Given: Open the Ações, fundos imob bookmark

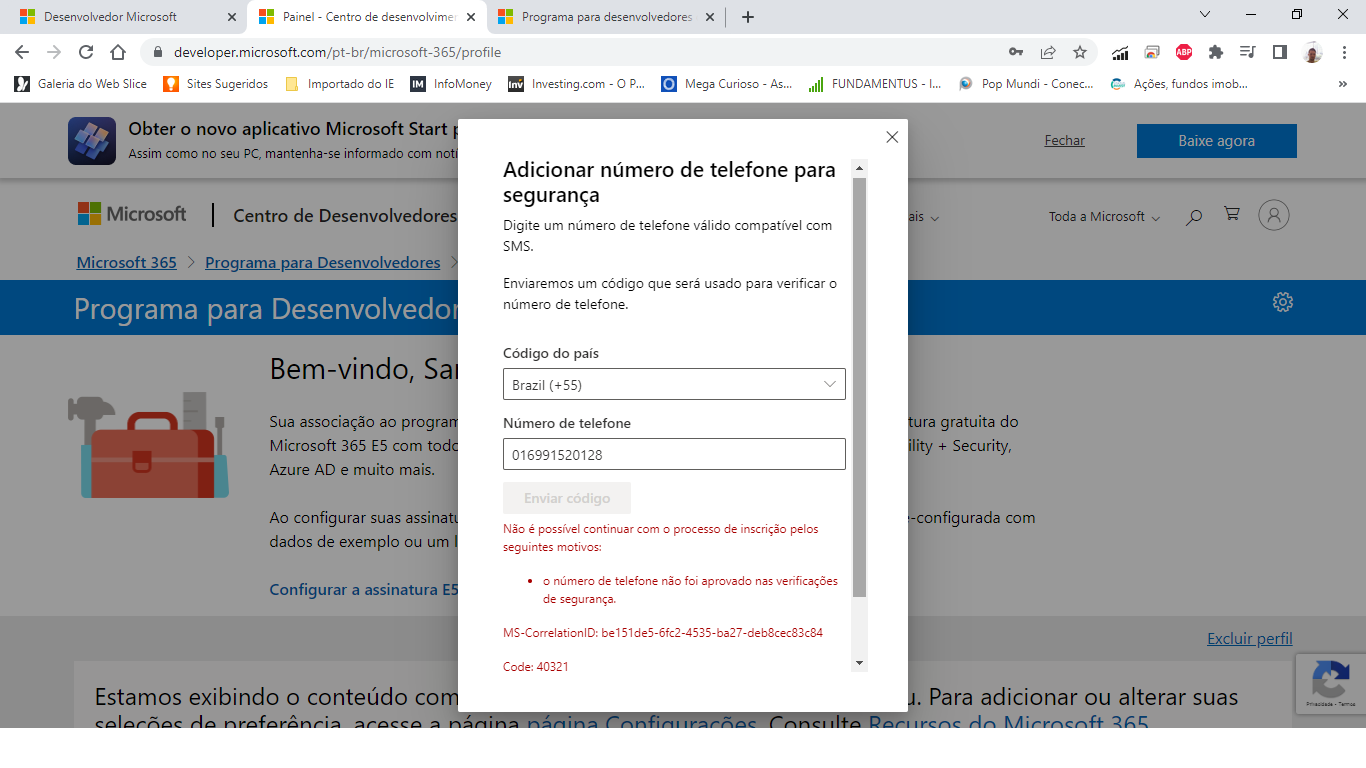Looking at the screenshot, I should click(1179, 84).
